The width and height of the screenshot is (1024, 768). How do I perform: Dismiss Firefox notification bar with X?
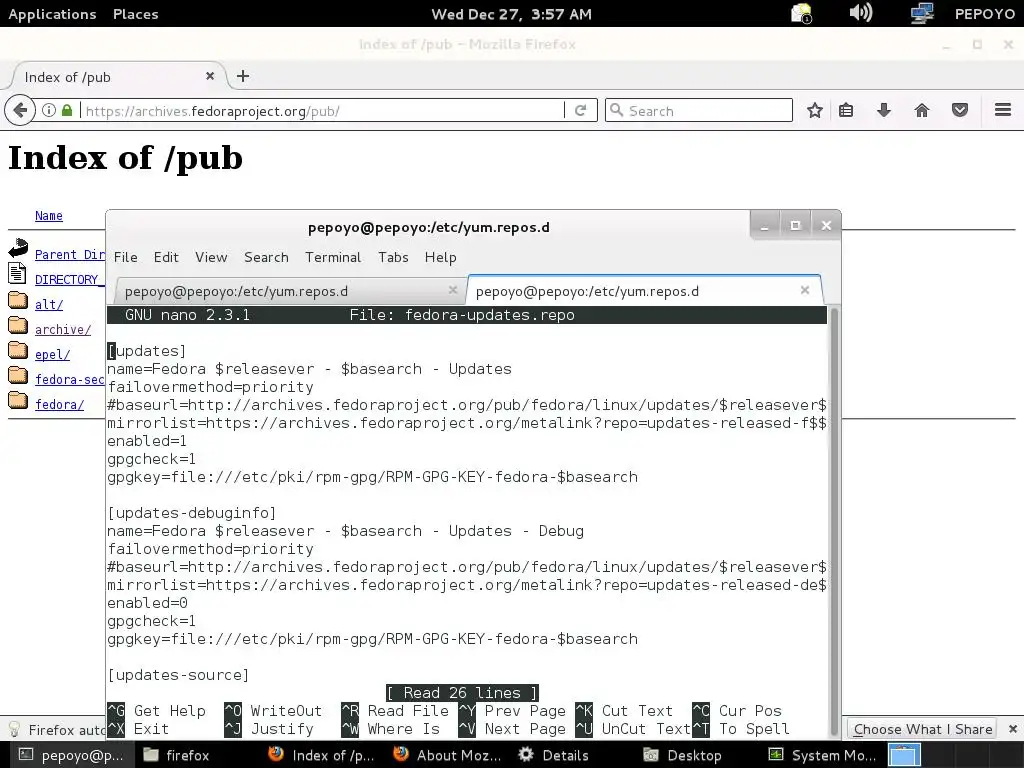tap(1012, 729)
